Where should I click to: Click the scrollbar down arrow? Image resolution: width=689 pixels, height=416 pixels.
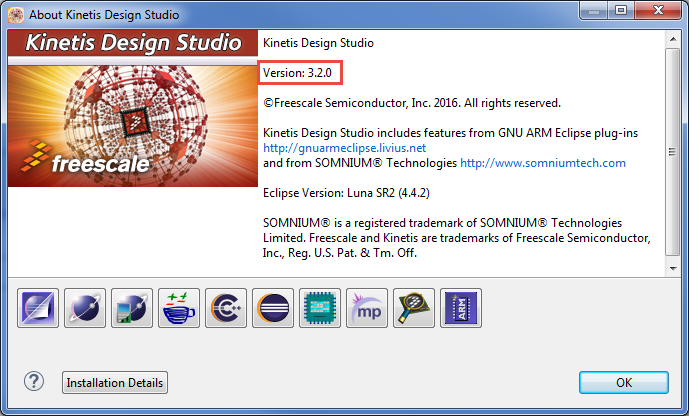pos(673,268)
